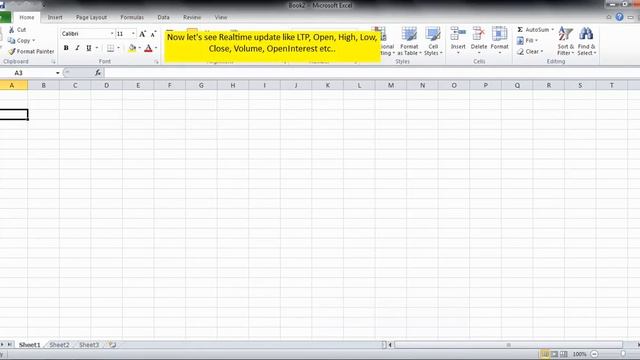Screen dimensions: 640x360
Task: Expand the borders dropdown arrow
Action: pos(118,48)
